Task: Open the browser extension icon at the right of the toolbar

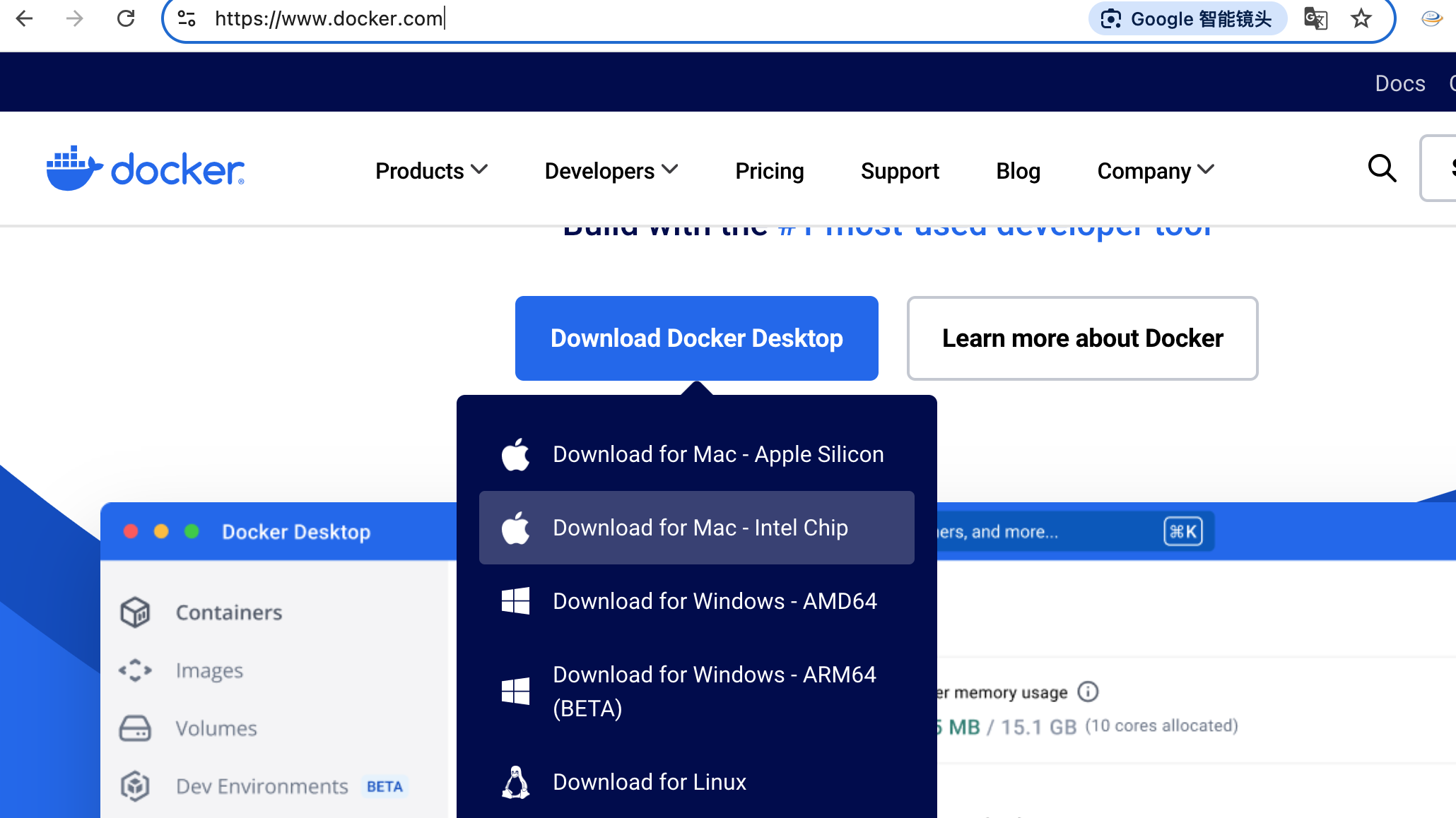Action: click(x=1431, y=19)
